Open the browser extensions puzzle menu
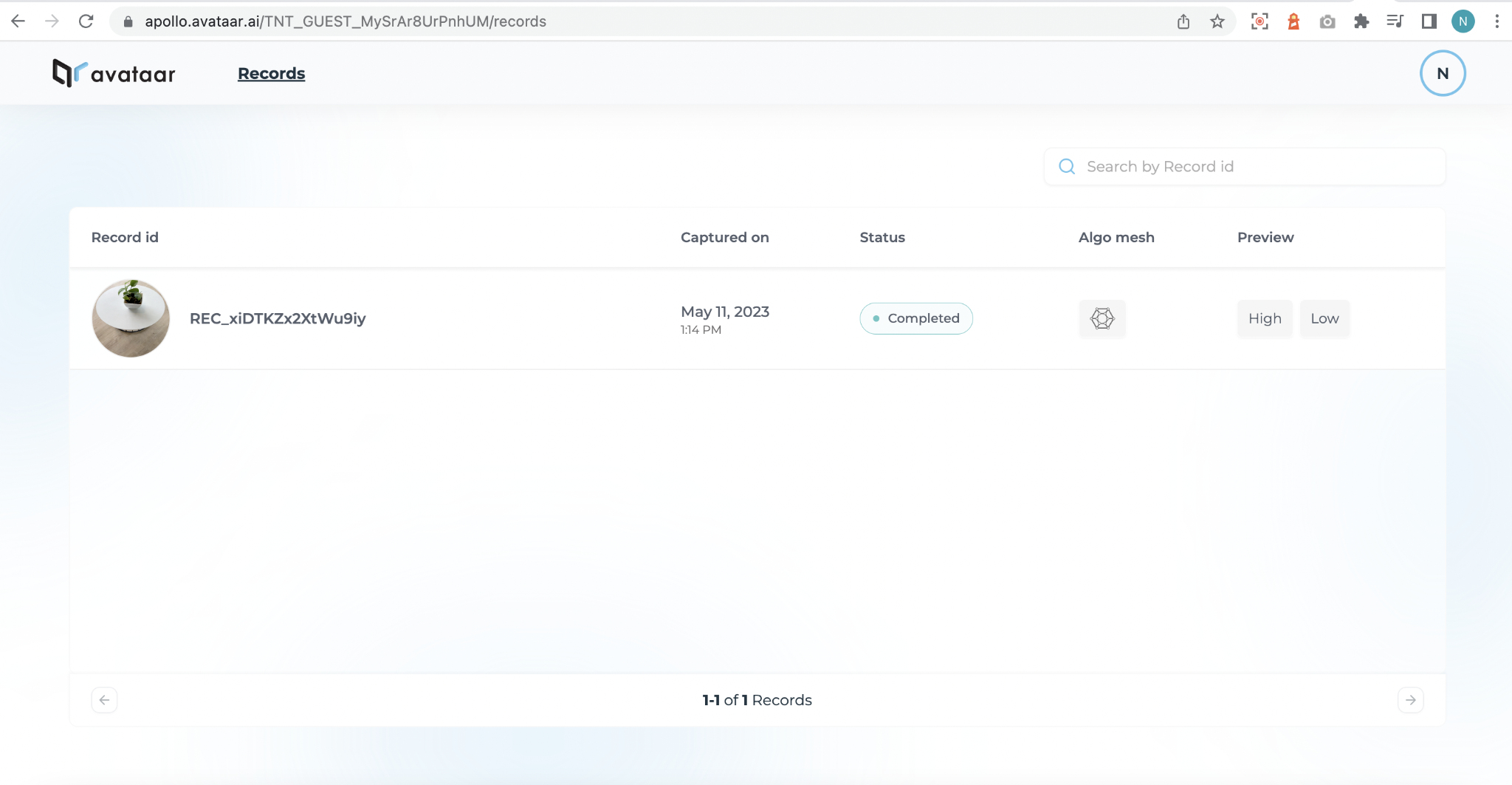Viewport: 1512px width, 785px height. coord(1361,21)
